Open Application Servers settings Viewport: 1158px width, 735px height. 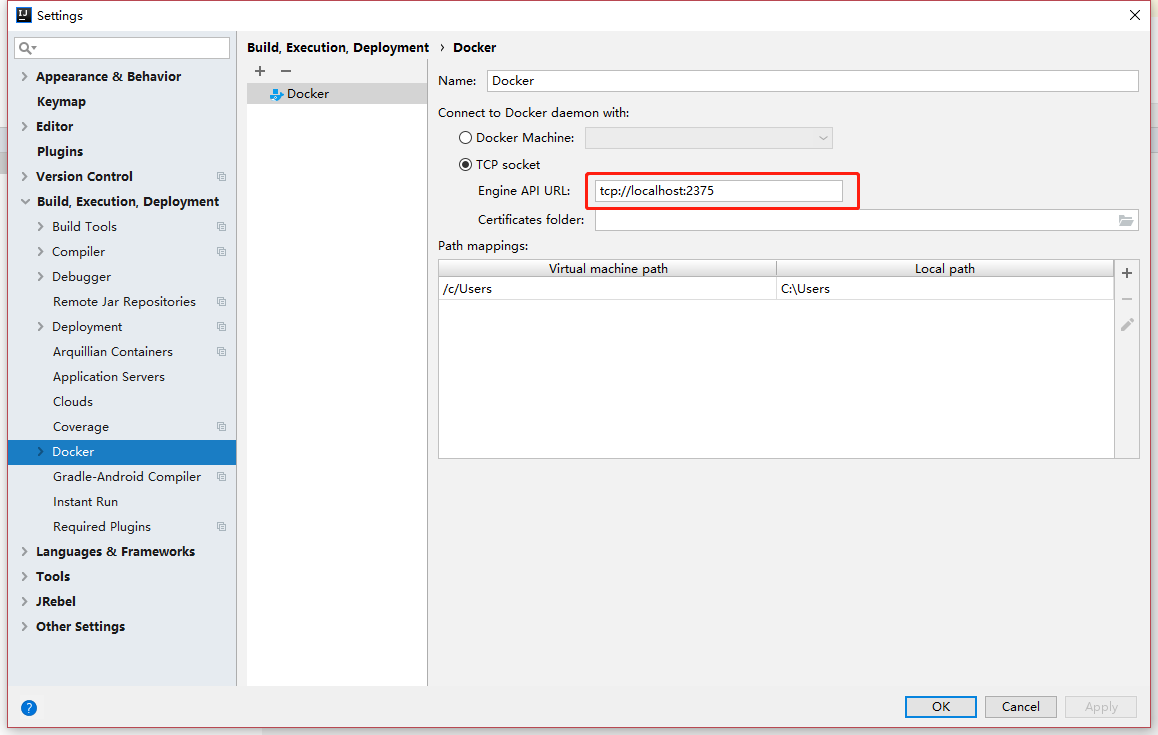109,377
